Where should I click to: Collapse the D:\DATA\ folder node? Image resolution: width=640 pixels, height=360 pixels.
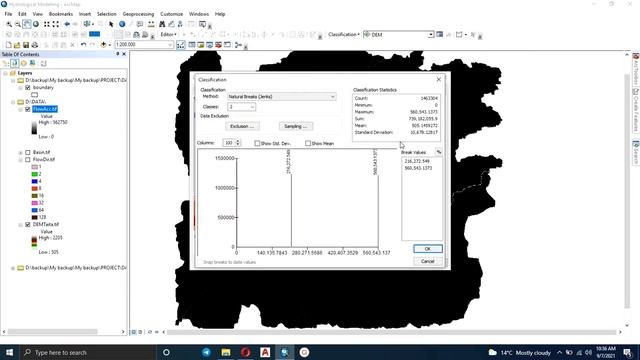click(x=13, y=102)
